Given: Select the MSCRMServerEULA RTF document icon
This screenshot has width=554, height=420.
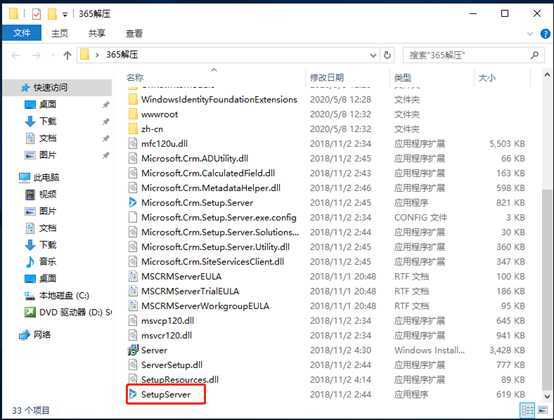Looking at the screenshot, I should [x=133, y=276].
